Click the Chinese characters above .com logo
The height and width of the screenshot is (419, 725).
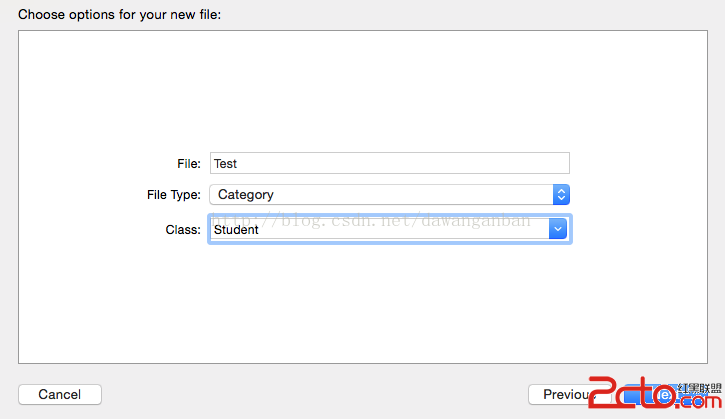pos(699,388)
